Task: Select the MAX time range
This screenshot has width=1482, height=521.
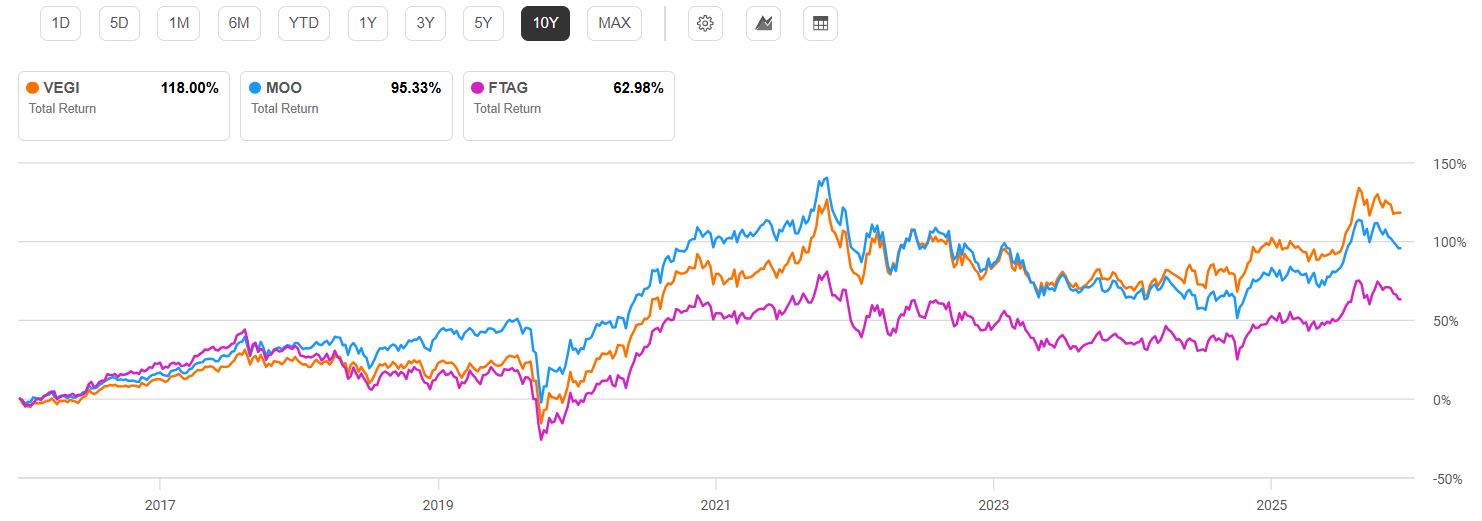Action: pyautogui.click(x=614, y=23)
